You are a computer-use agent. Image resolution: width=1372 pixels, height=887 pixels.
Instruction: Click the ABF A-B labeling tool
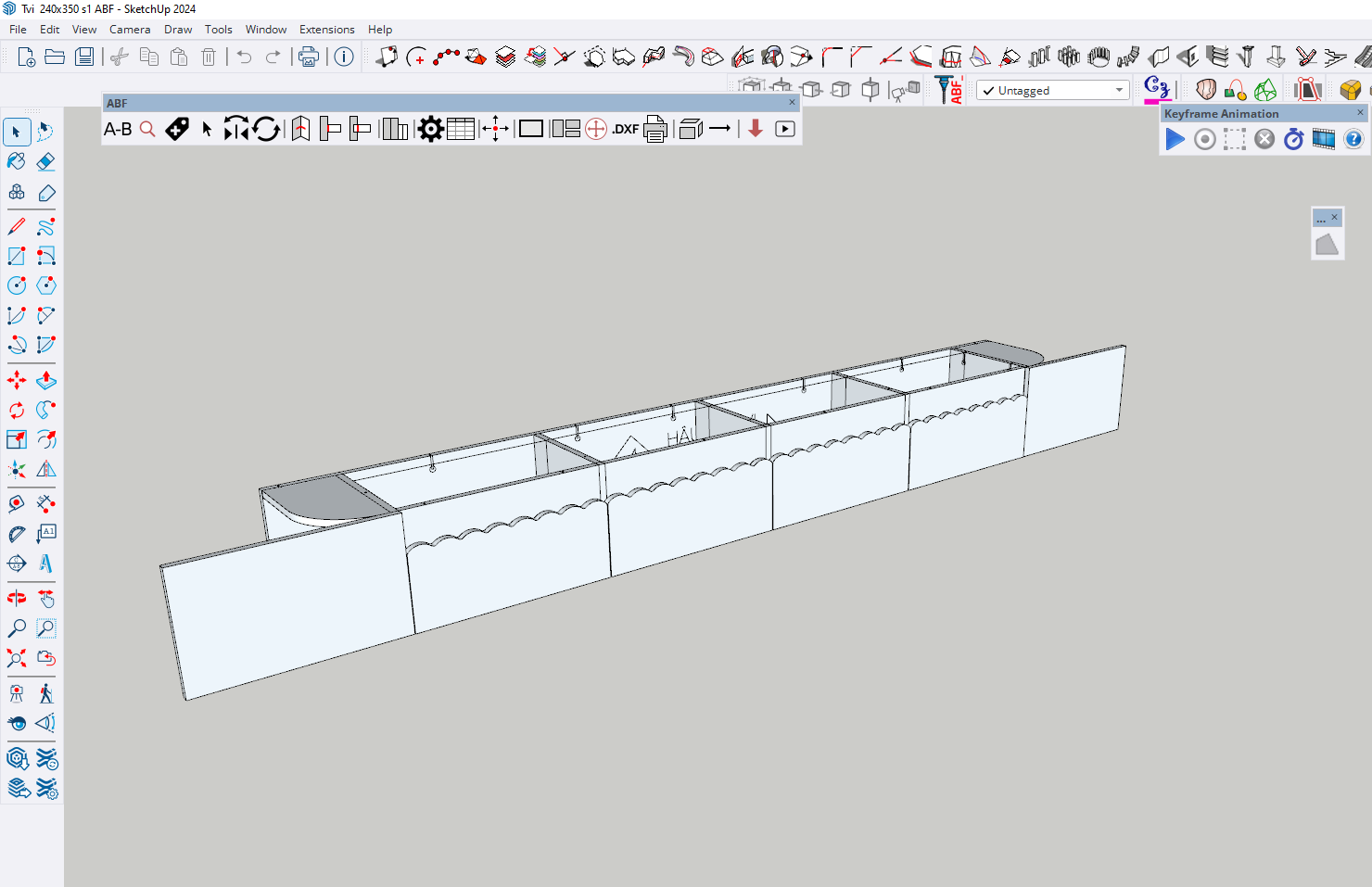(x=118, y=129)
